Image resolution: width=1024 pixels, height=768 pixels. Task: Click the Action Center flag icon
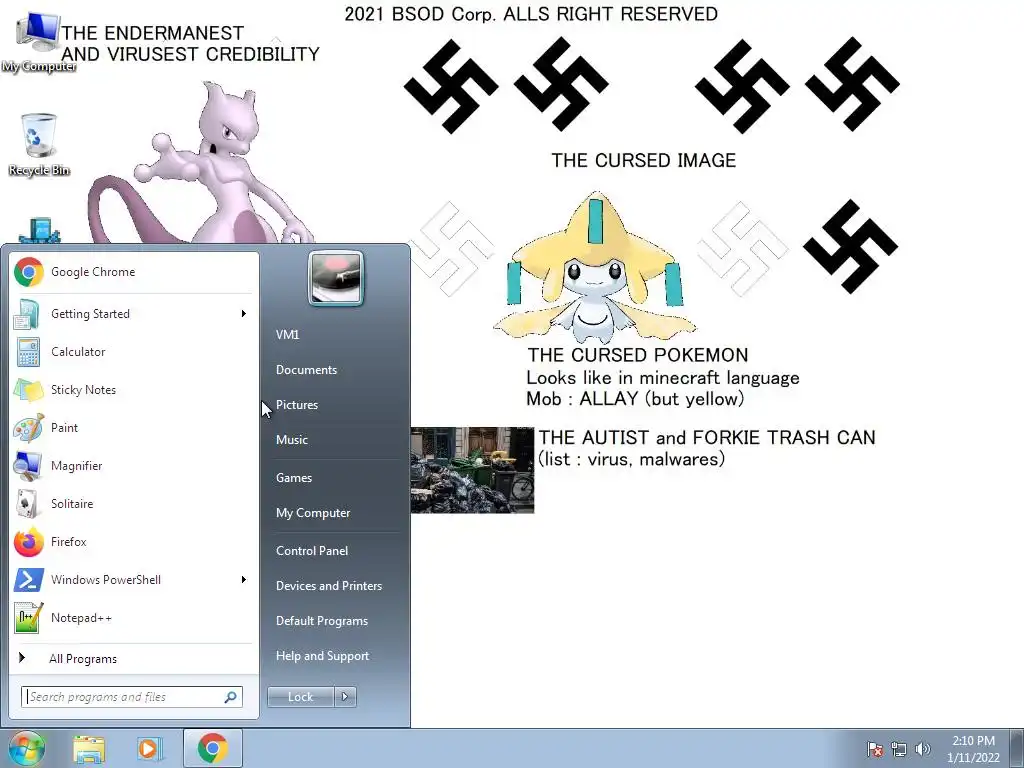pyautogui.click(x=874, y=749)
